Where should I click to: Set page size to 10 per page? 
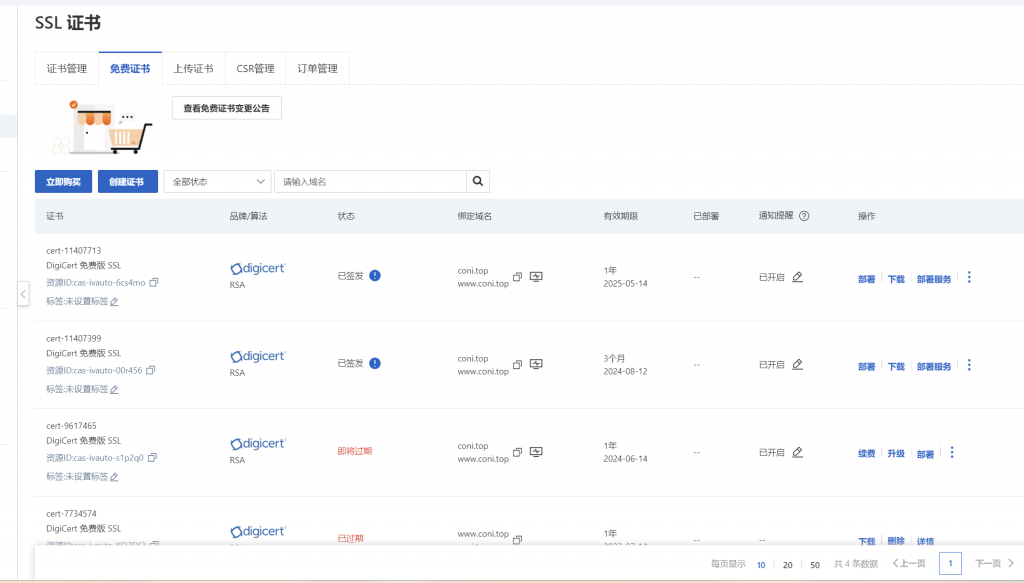tap(761, 565)
